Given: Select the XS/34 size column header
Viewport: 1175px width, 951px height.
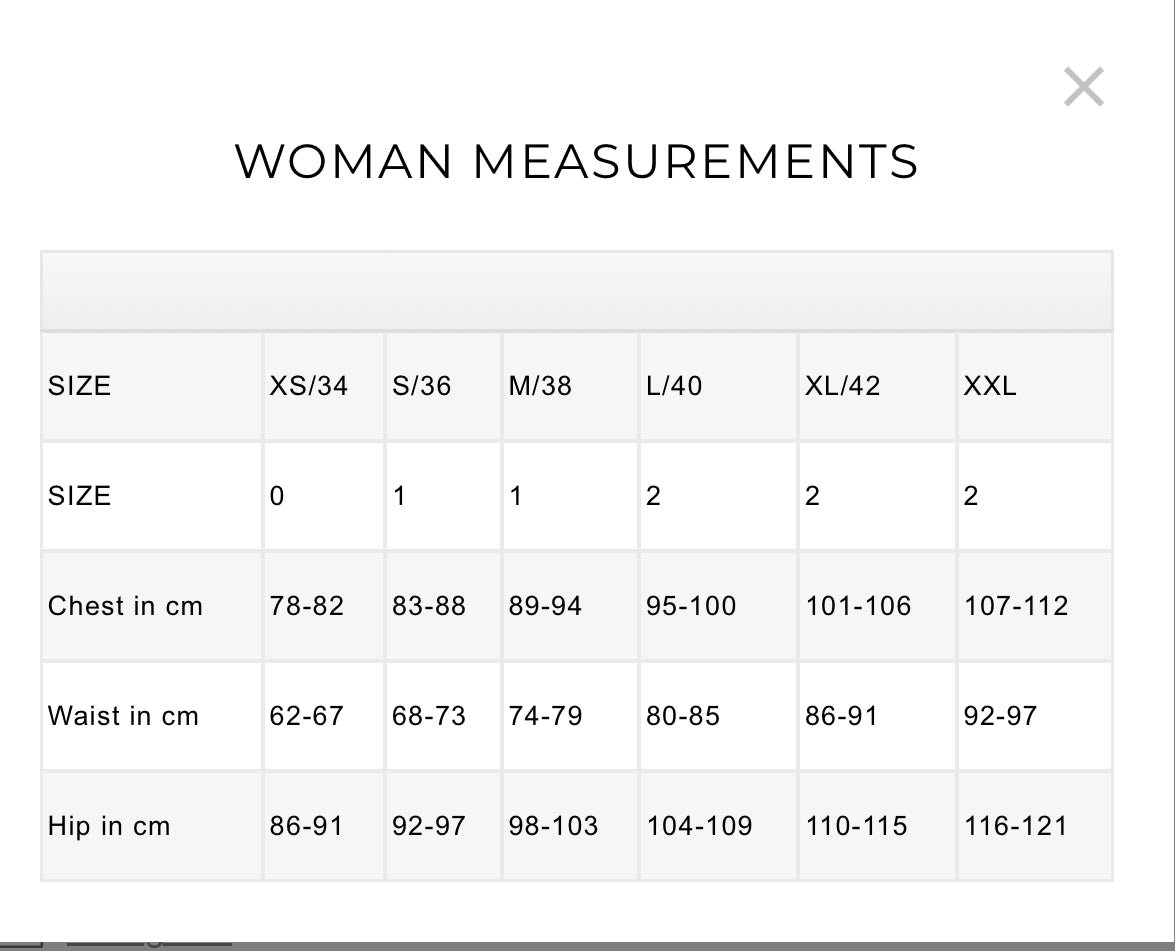Looking at the screenshot, I should [308, 386].
